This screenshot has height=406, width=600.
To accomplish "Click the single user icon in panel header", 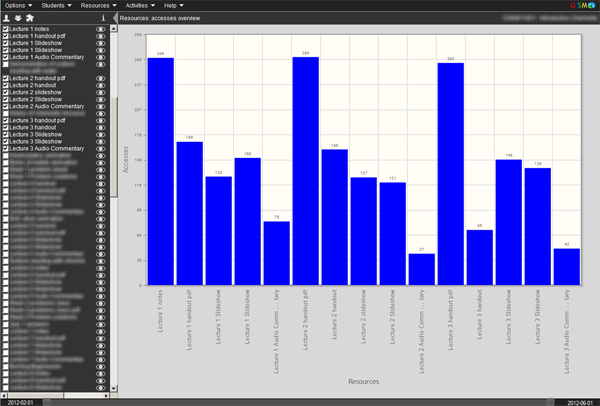I will coord(7,18).
